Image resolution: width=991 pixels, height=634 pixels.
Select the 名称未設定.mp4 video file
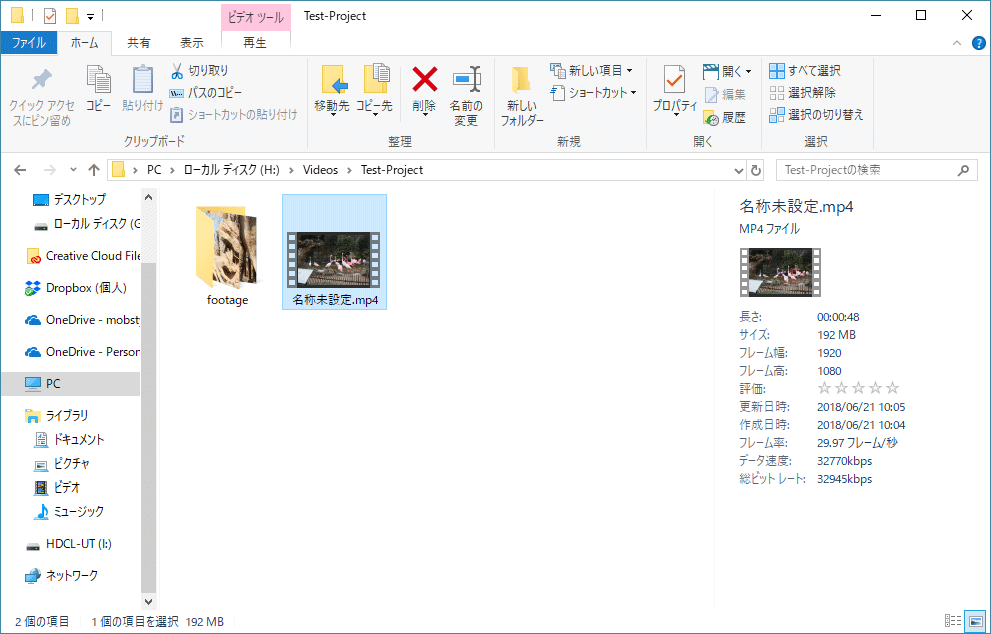(x=334, y=252)
